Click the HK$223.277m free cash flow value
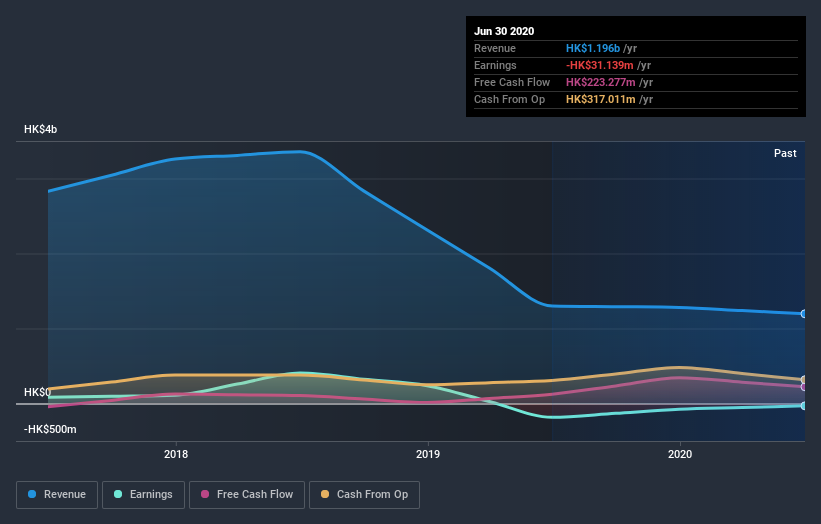The image size is (821, 524). [601, 82]
